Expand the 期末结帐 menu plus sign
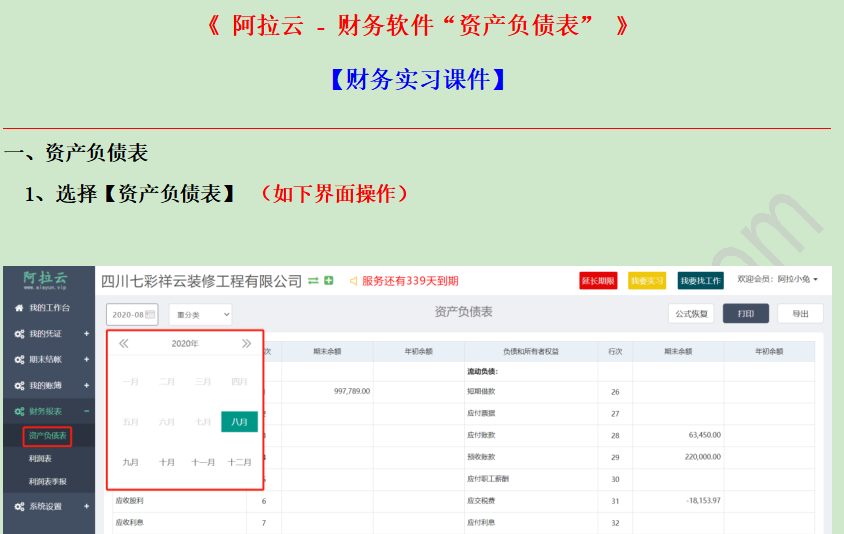Image resolution: width=844 pixels, height=534 pixels. [x=86, y=360]
